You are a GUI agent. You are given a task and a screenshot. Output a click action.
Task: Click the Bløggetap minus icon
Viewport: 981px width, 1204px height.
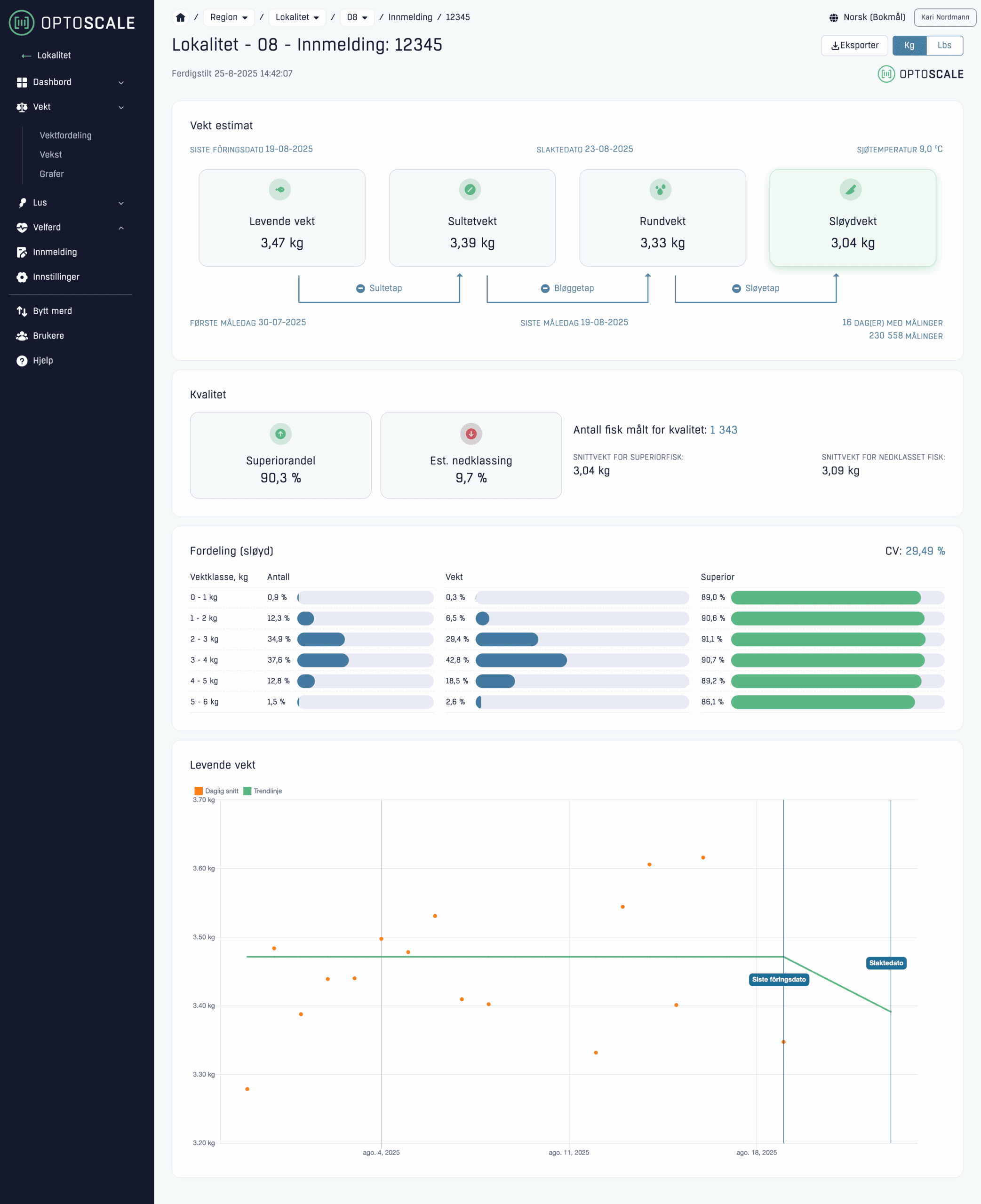pos(545,289)
